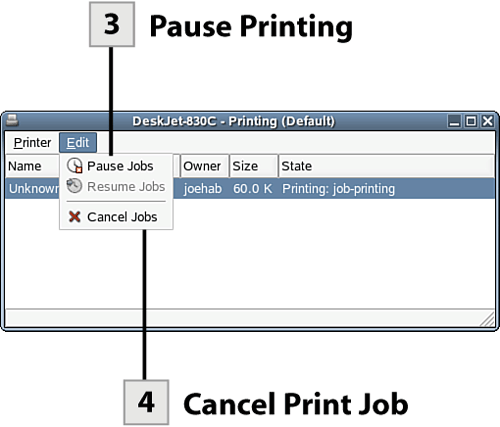Click the Resume Jobs icon
This screenshot has width=500, height=427.
(74, 186)
